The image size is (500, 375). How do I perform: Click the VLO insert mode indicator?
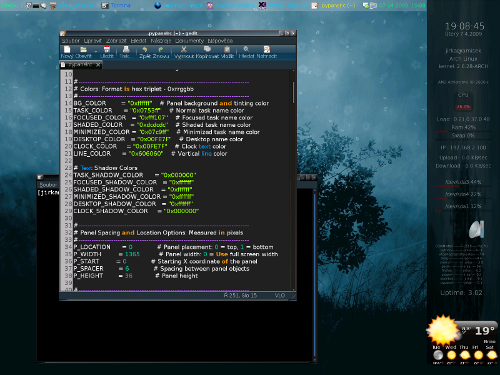(x=280, y=295)
